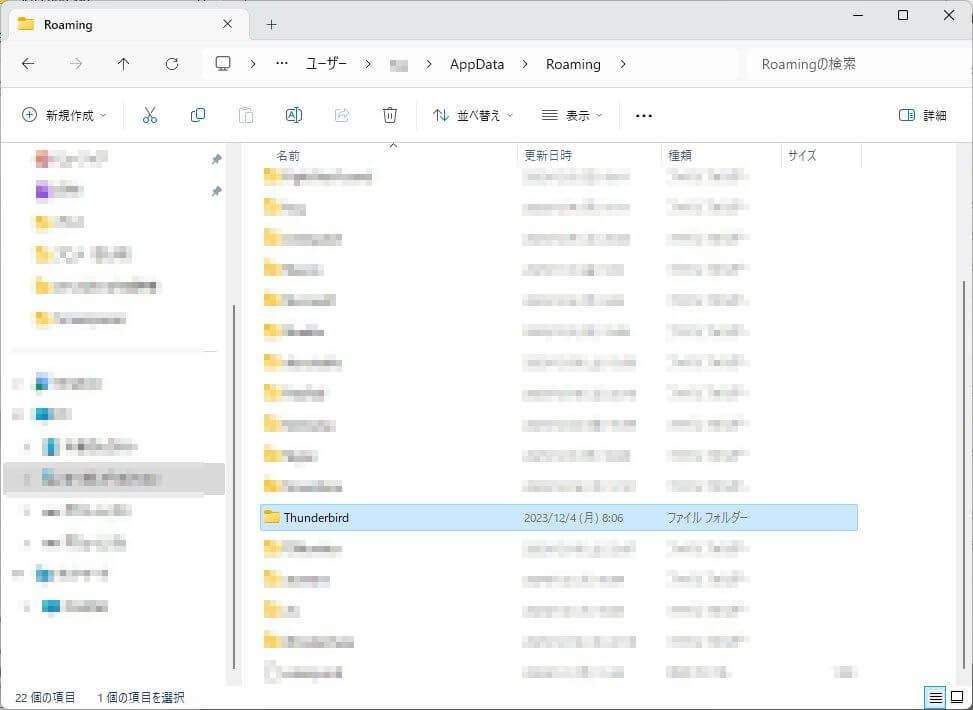Open a new tab with plus button
Screen dimensions: 973x710
[271, 24]
